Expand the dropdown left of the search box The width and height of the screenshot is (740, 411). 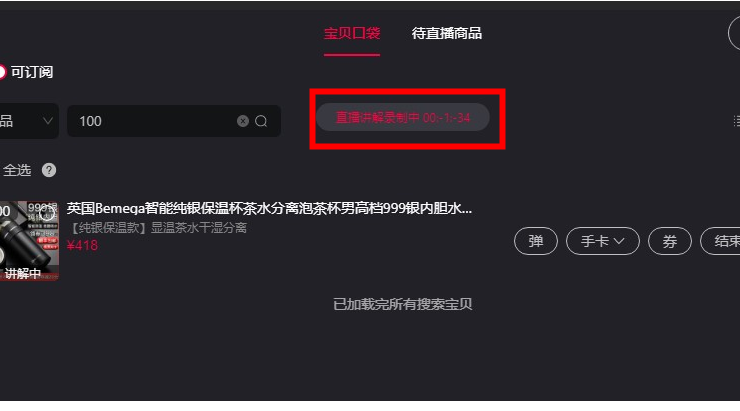[29, 121]
